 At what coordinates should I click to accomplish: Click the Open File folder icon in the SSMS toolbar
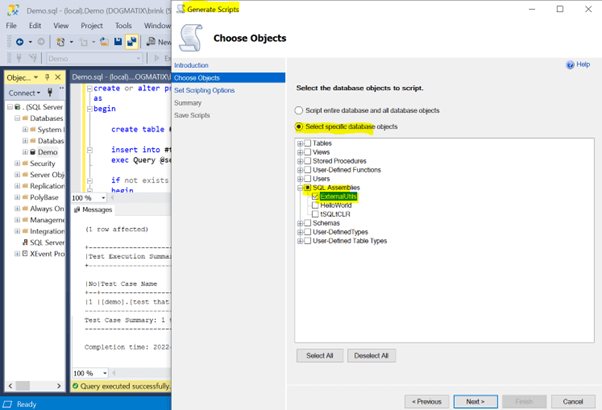click(104, 41)
